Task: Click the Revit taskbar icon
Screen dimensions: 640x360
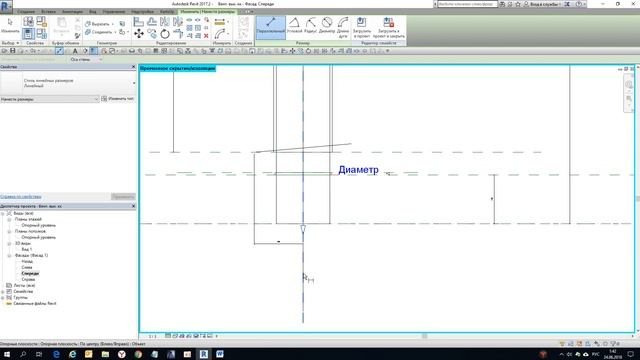Action: (x=203, y=354)
